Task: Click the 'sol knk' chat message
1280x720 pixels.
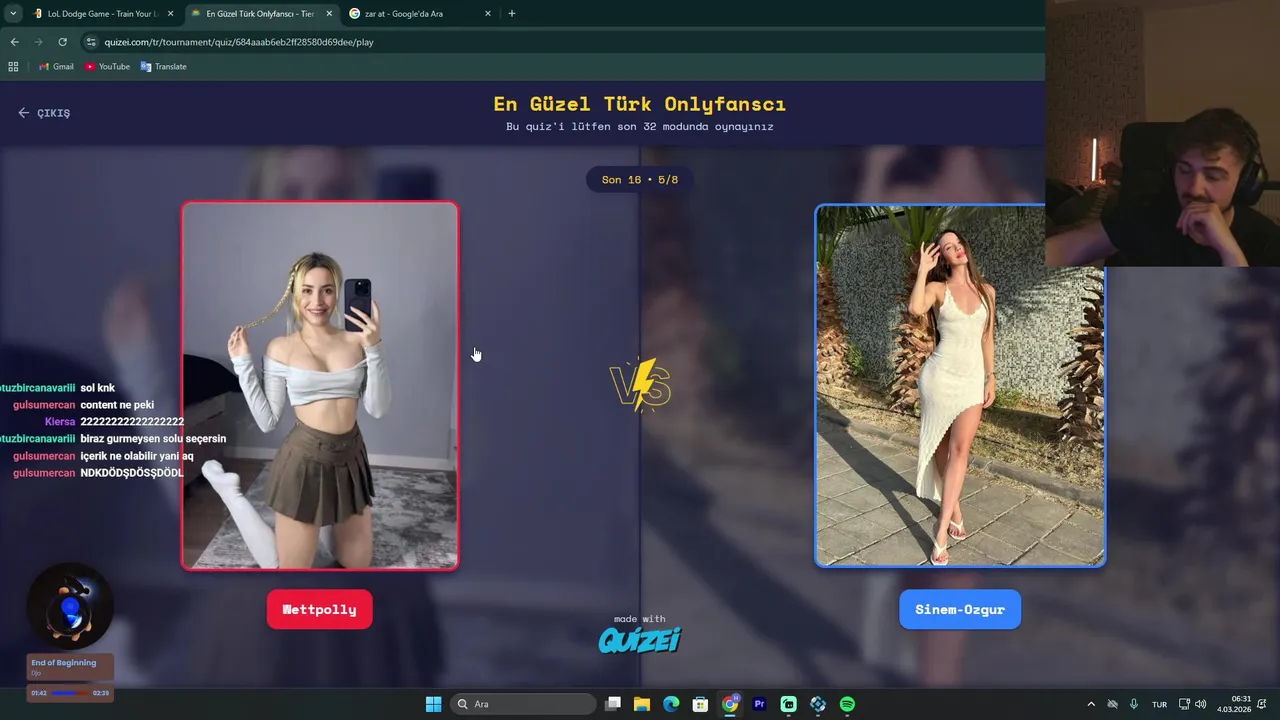Action: (x=98, y=388)
